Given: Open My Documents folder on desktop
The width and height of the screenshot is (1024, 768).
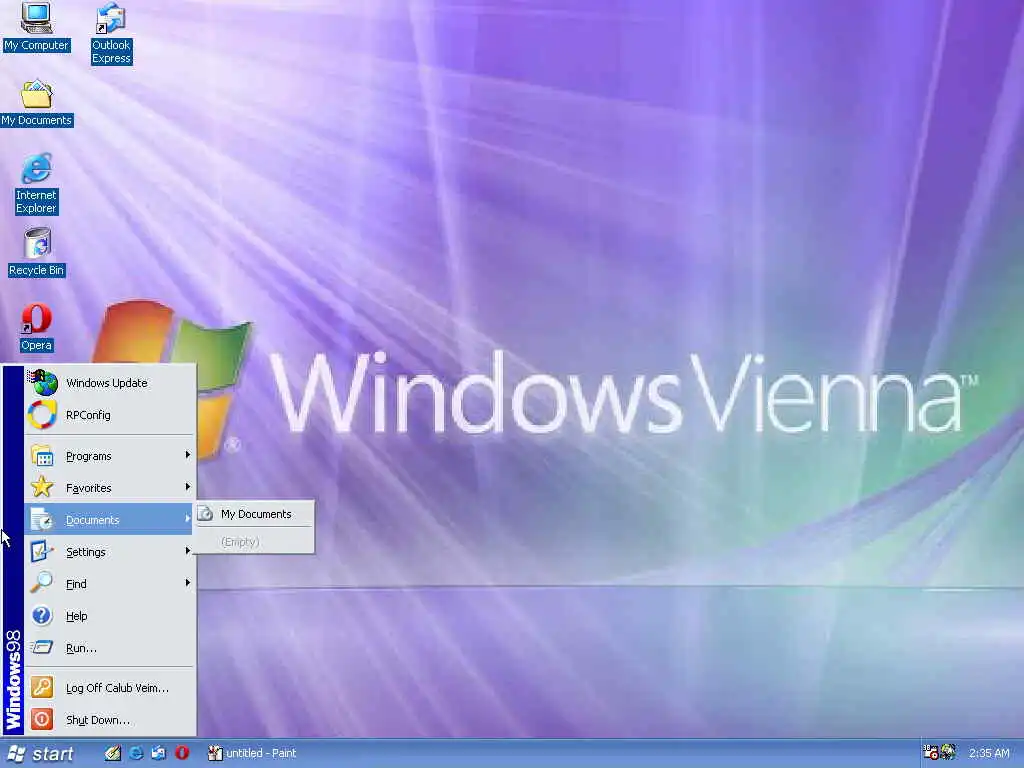Looking at the screenshot, I should [37, 103].
